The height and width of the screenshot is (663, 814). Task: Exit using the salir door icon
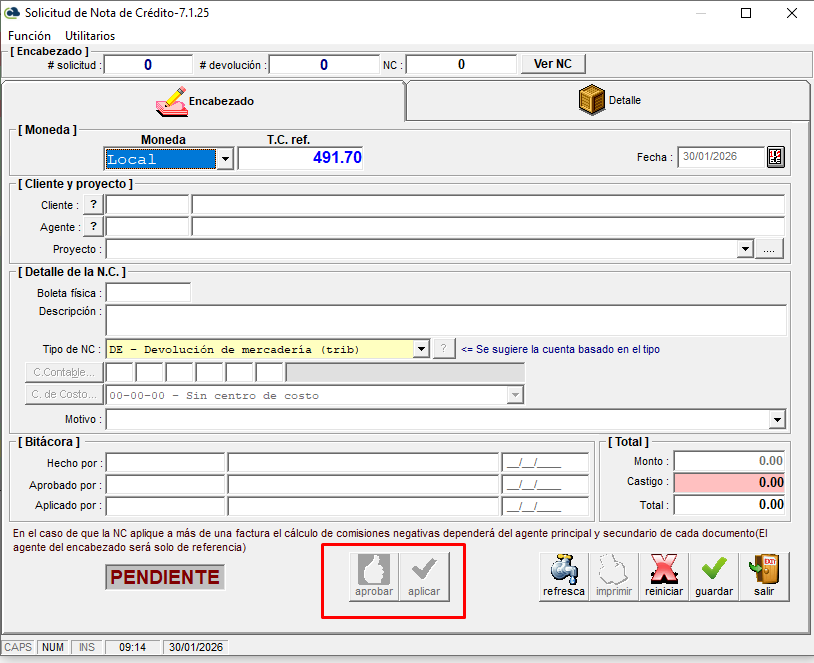pos(764,576)
